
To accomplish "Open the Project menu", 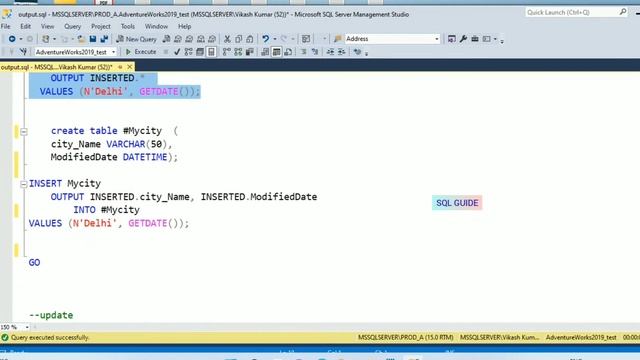I will tap(100, 27).
